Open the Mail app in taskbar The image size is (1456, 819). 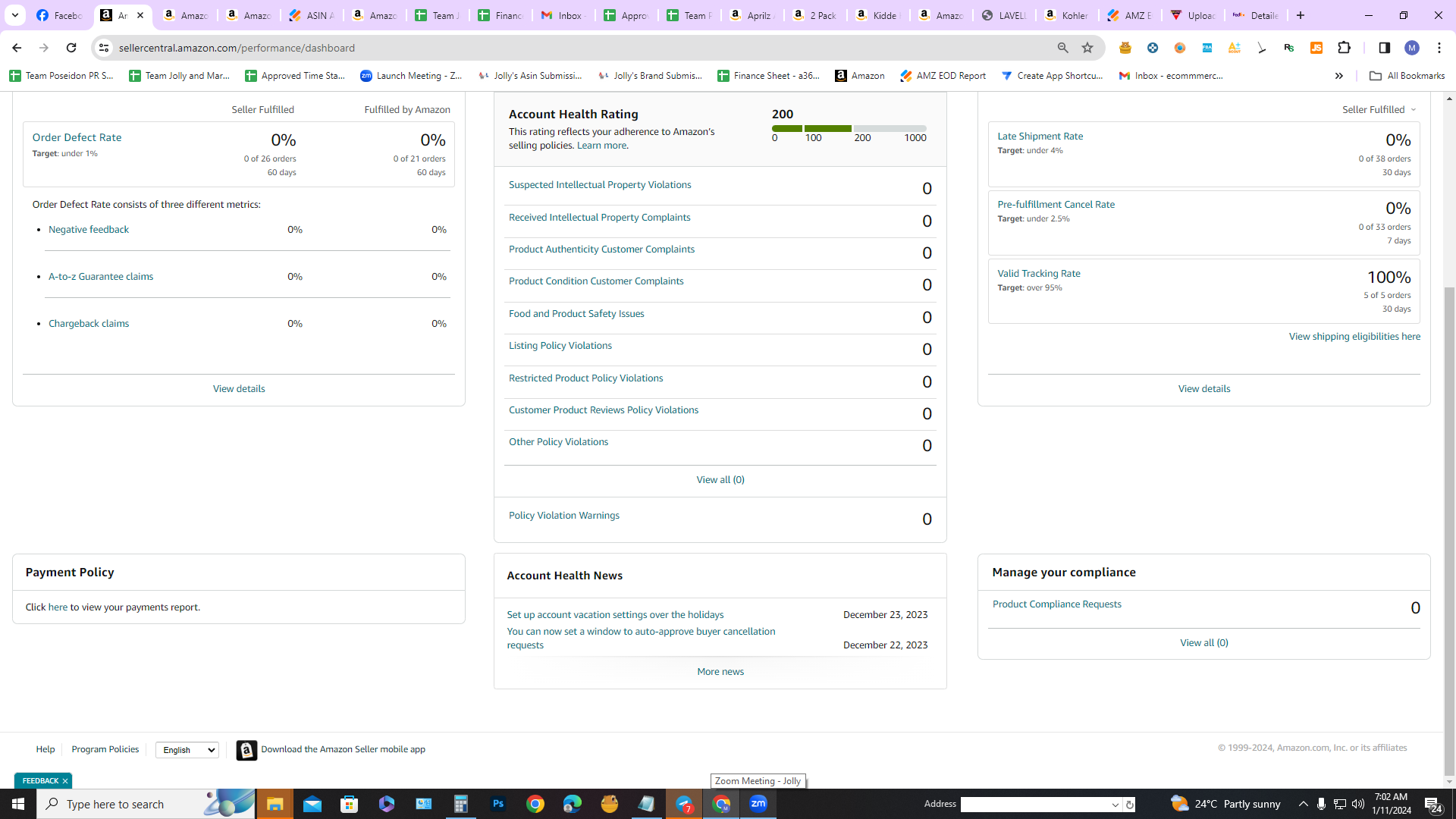pos(312,804)
